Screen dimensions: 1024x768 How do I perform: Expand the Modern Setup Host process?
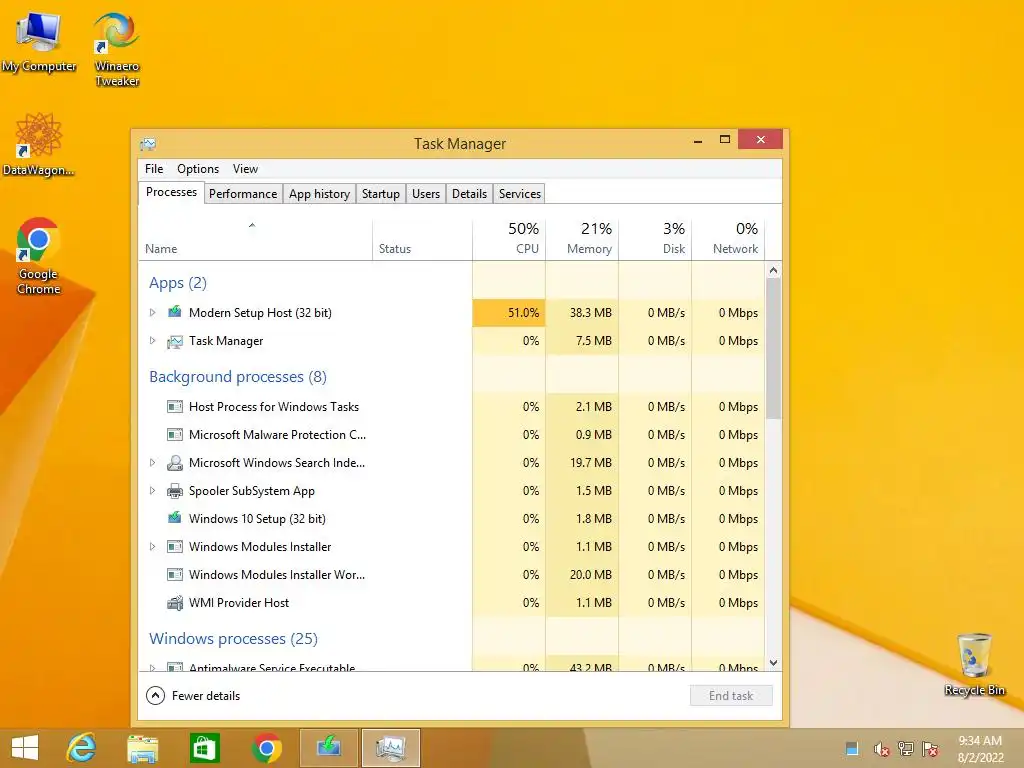tap(152, 312)
